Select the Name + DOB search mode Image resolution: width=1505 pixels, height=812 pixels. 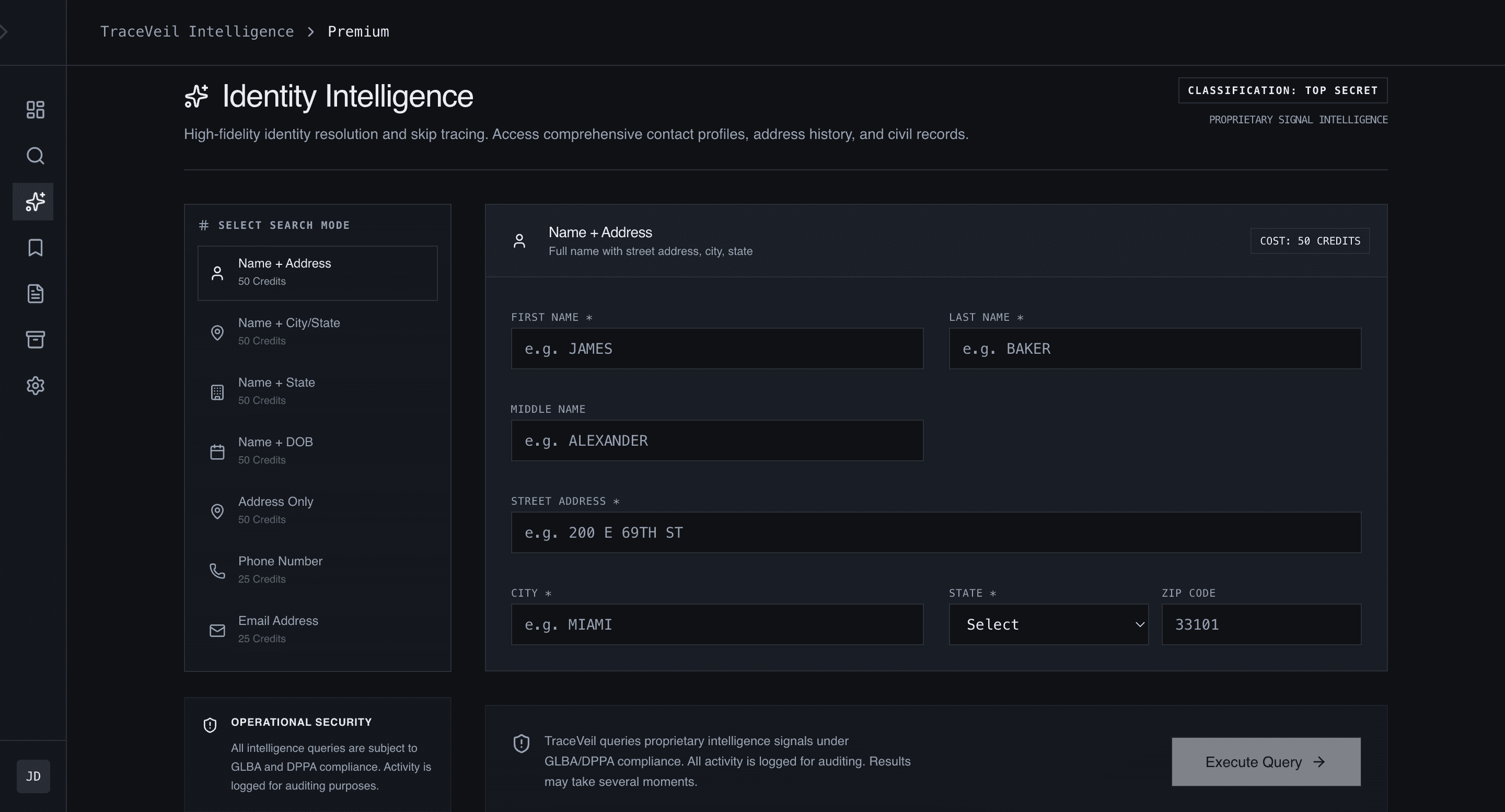click(317, 450)
